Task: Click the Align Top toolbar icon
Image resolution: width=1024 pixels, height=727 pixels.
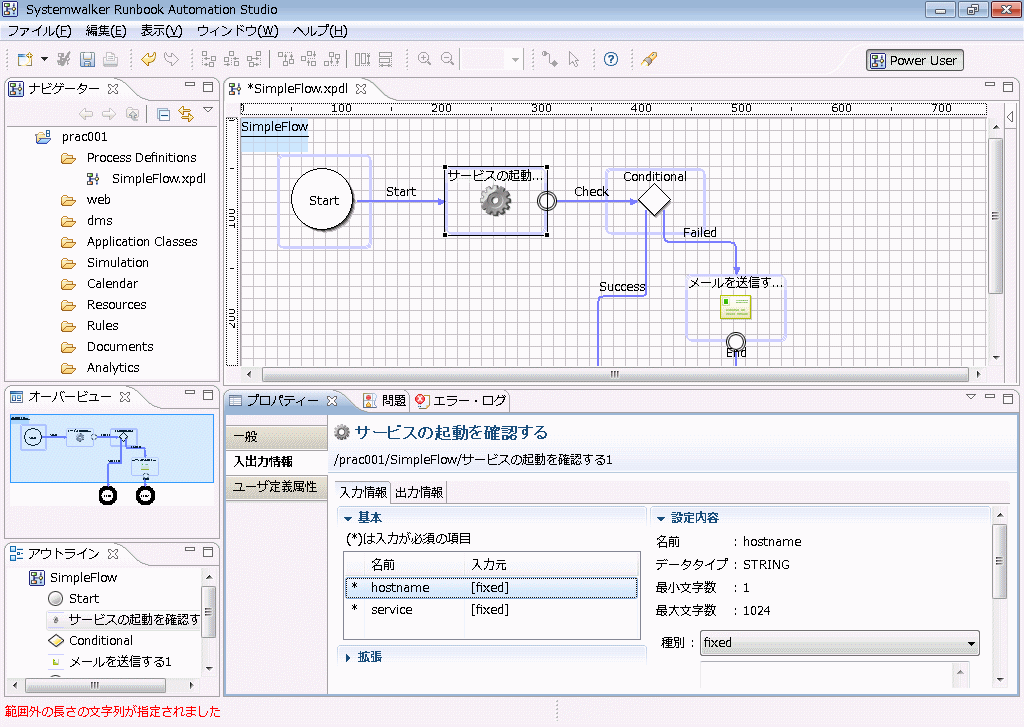Action: pyautogui.click(x=286, y=59)
